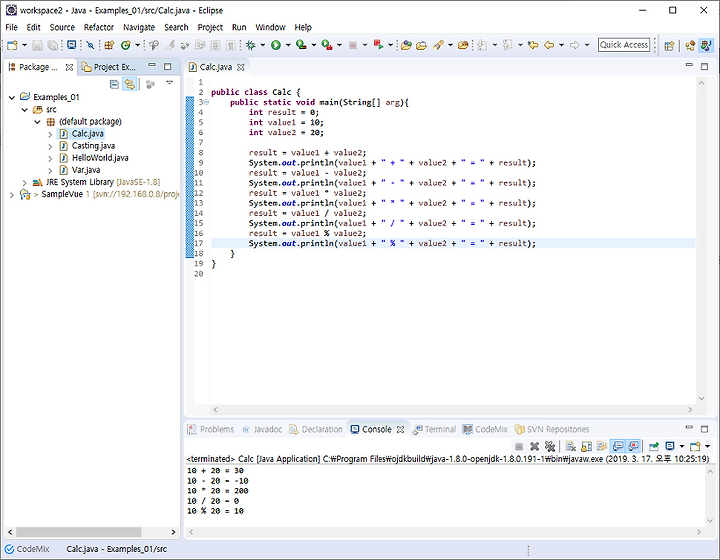Image resolution: width=720 pixels, height=560 pixels.
Task: Click the Search flashlight icon
Action: pos(438,45)
